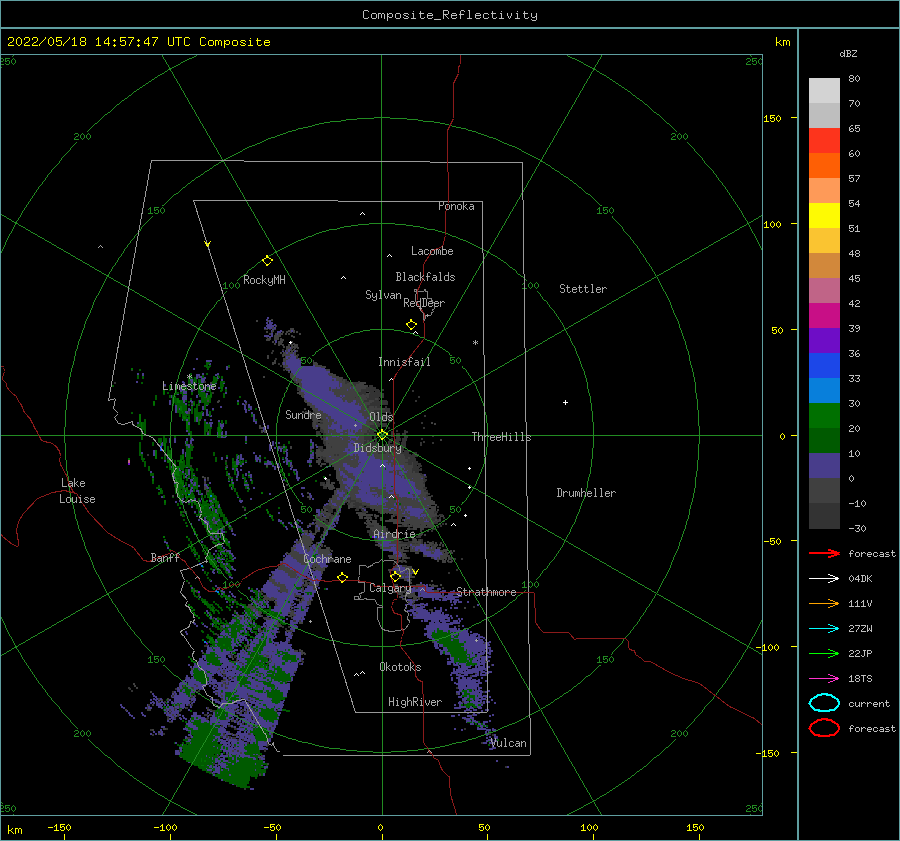Click the Composite_Reflectivity title
Image resolution: width=900 pixels, height=841 pixels.
pos(449,15)
